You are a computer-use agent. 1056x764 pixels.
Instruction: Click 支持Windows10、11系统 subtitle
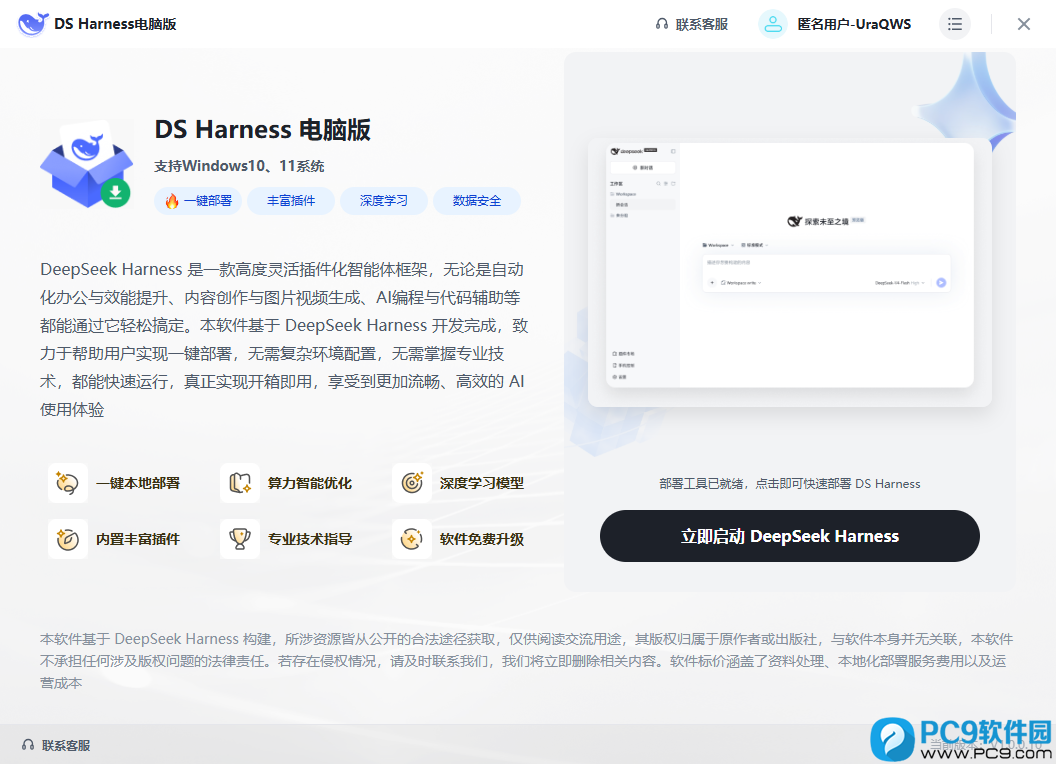click(x=239, y=166)
